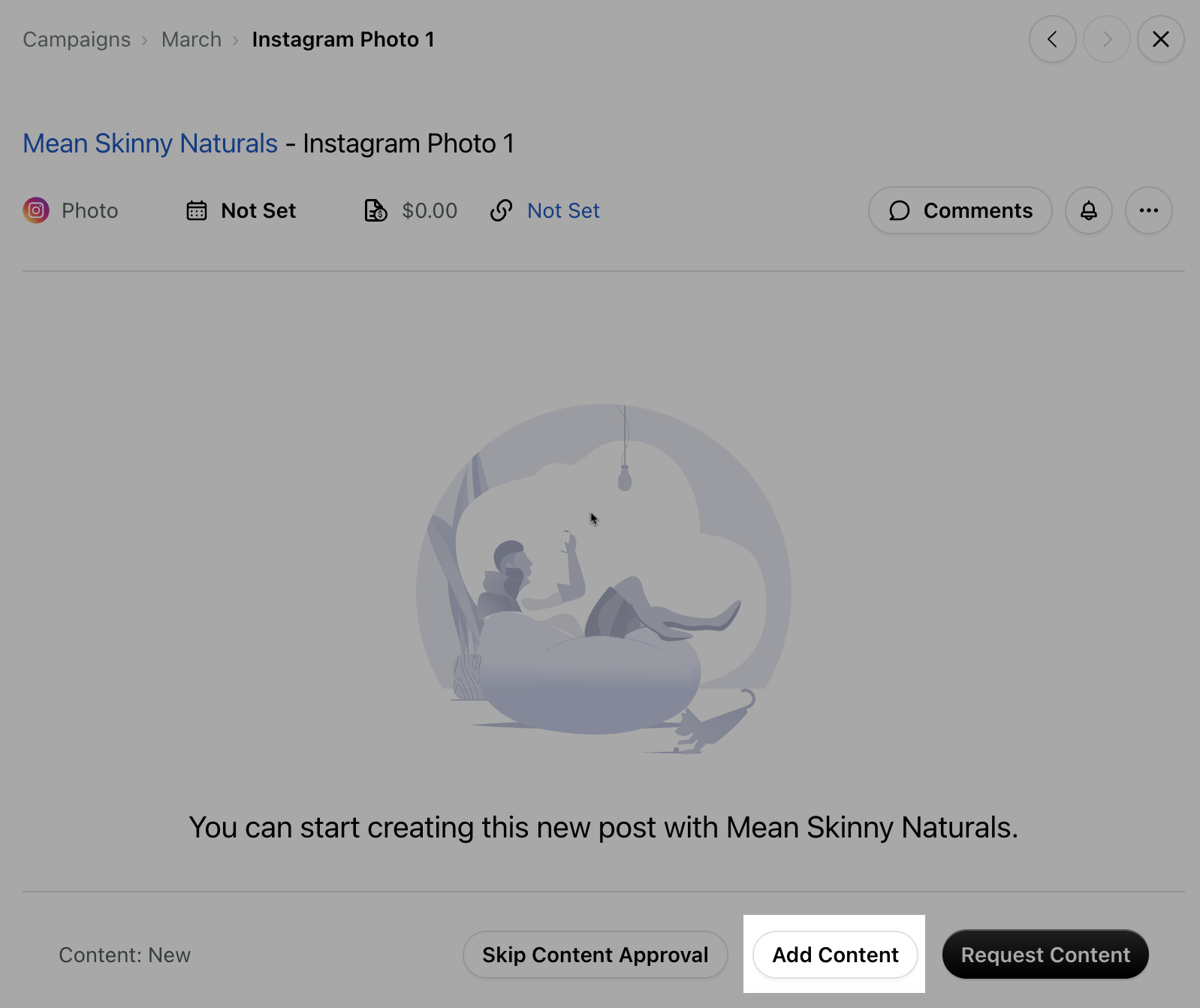Open the Comments panel

pos(960,210)
